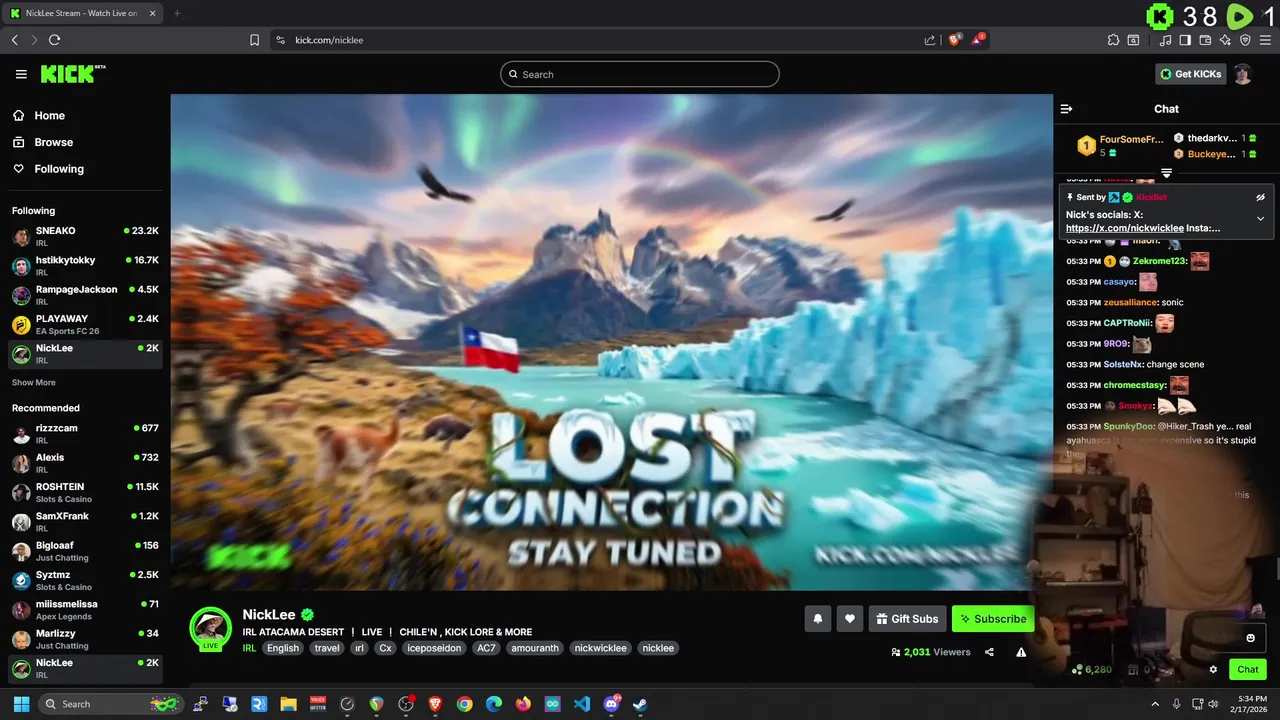Send message with Chat button
The image size is (1280, 720).
(1248, 670)
